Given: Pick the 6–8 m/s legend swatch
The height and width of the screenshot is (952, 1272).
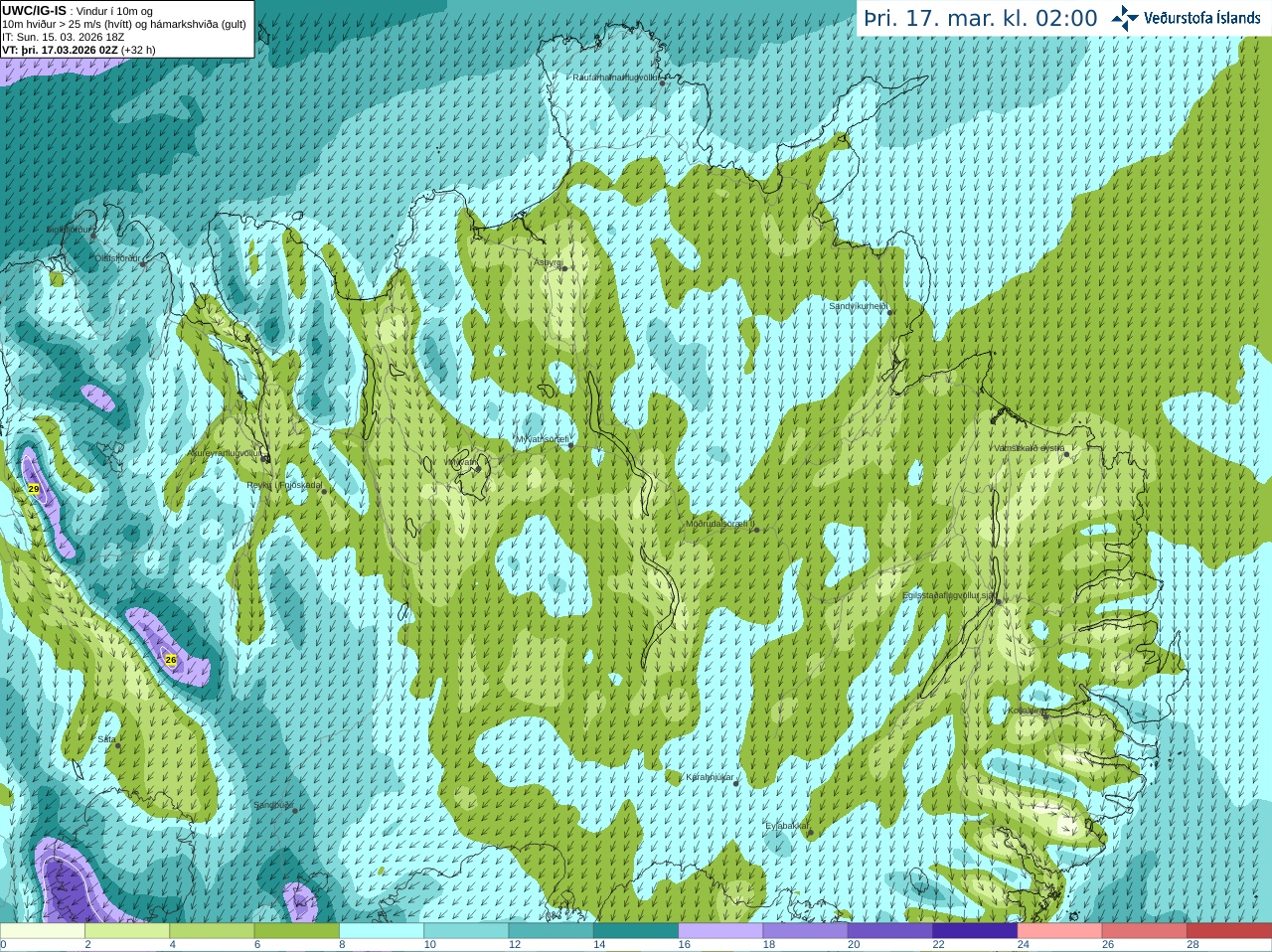Looking at the screenshot, I should [297, 931].
